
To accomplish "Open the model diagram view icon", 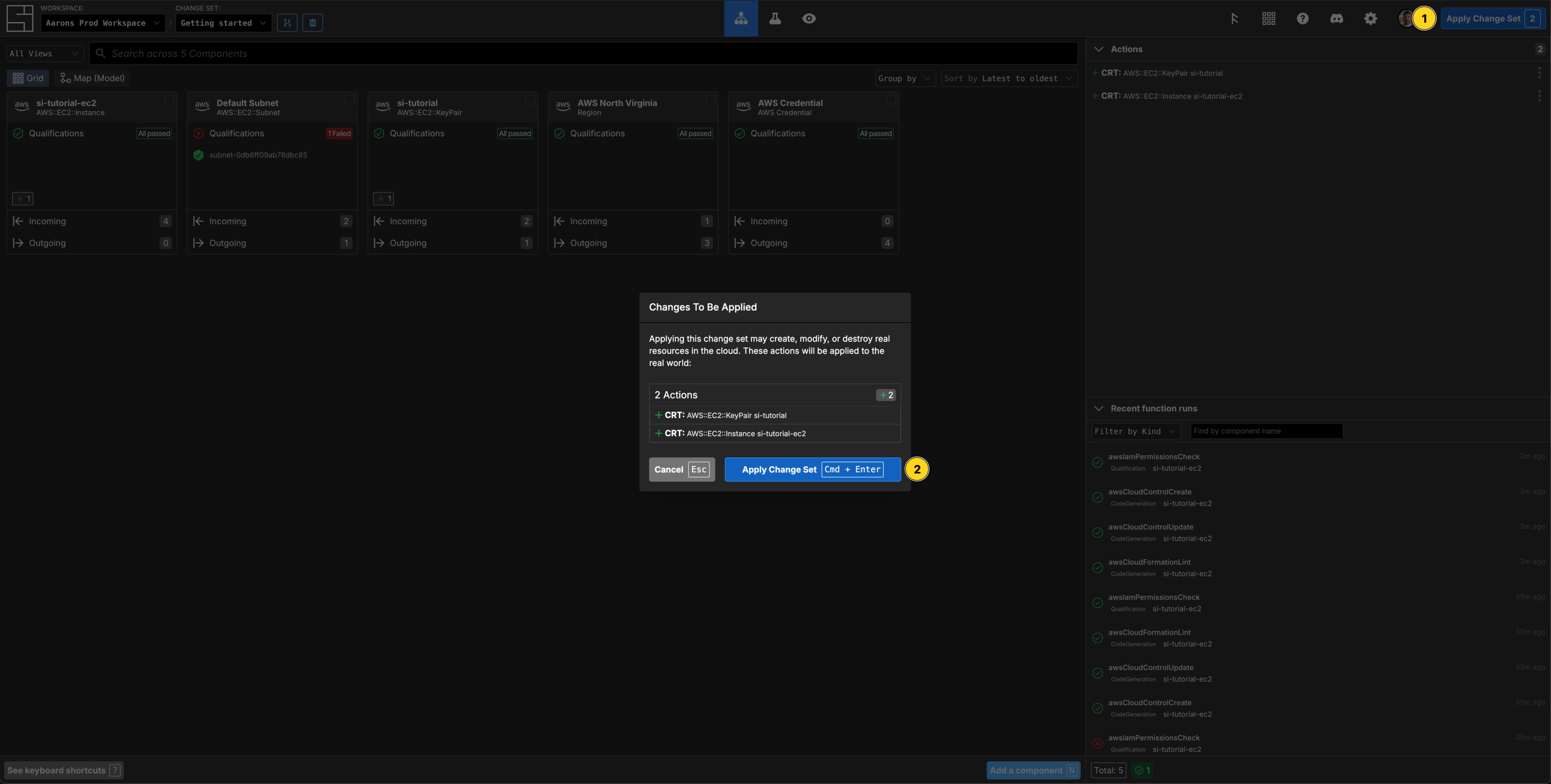I will pyautogui.click(x=741, y=18).
